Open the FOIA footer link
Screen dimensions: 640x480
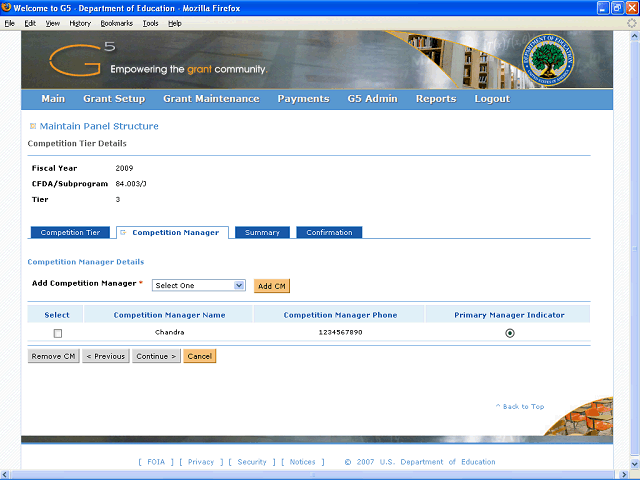click(x=156, y=462)
